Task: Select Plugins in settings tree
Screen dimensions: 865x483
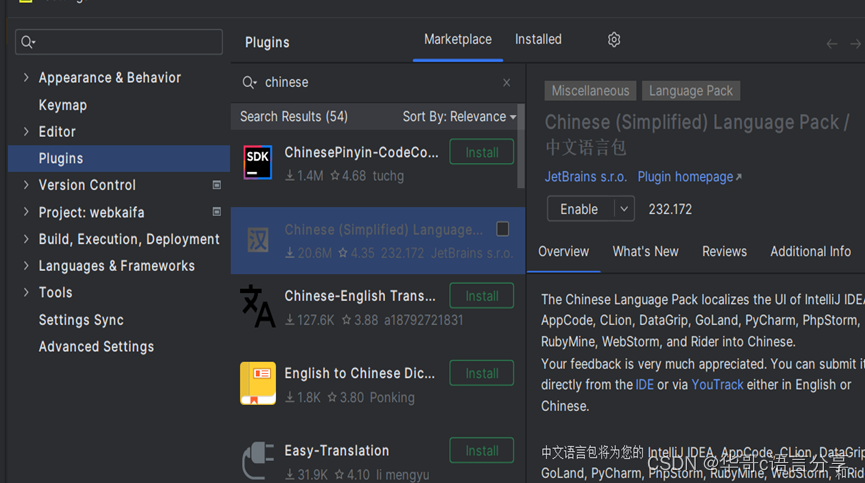Action: 119,158
